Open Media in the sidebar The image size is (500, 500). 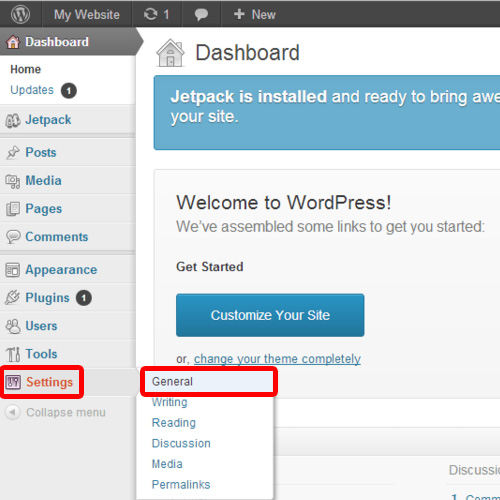[44, 181]
